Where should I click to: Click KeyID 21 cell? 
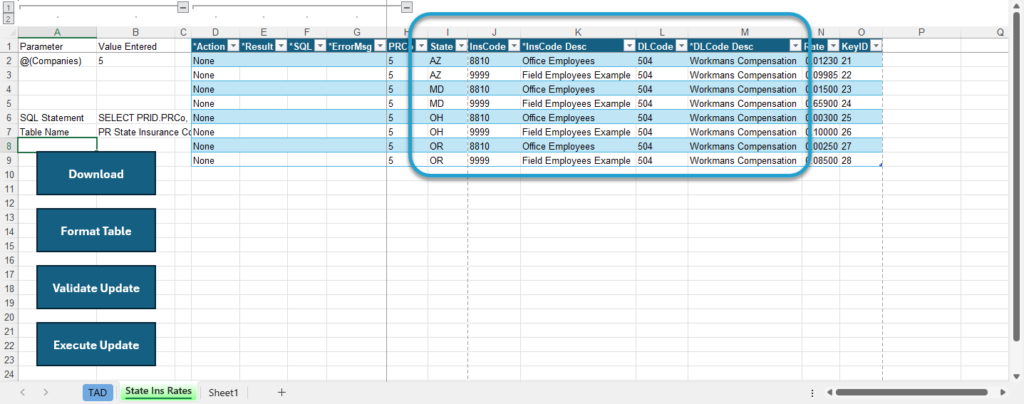point(861,61)
